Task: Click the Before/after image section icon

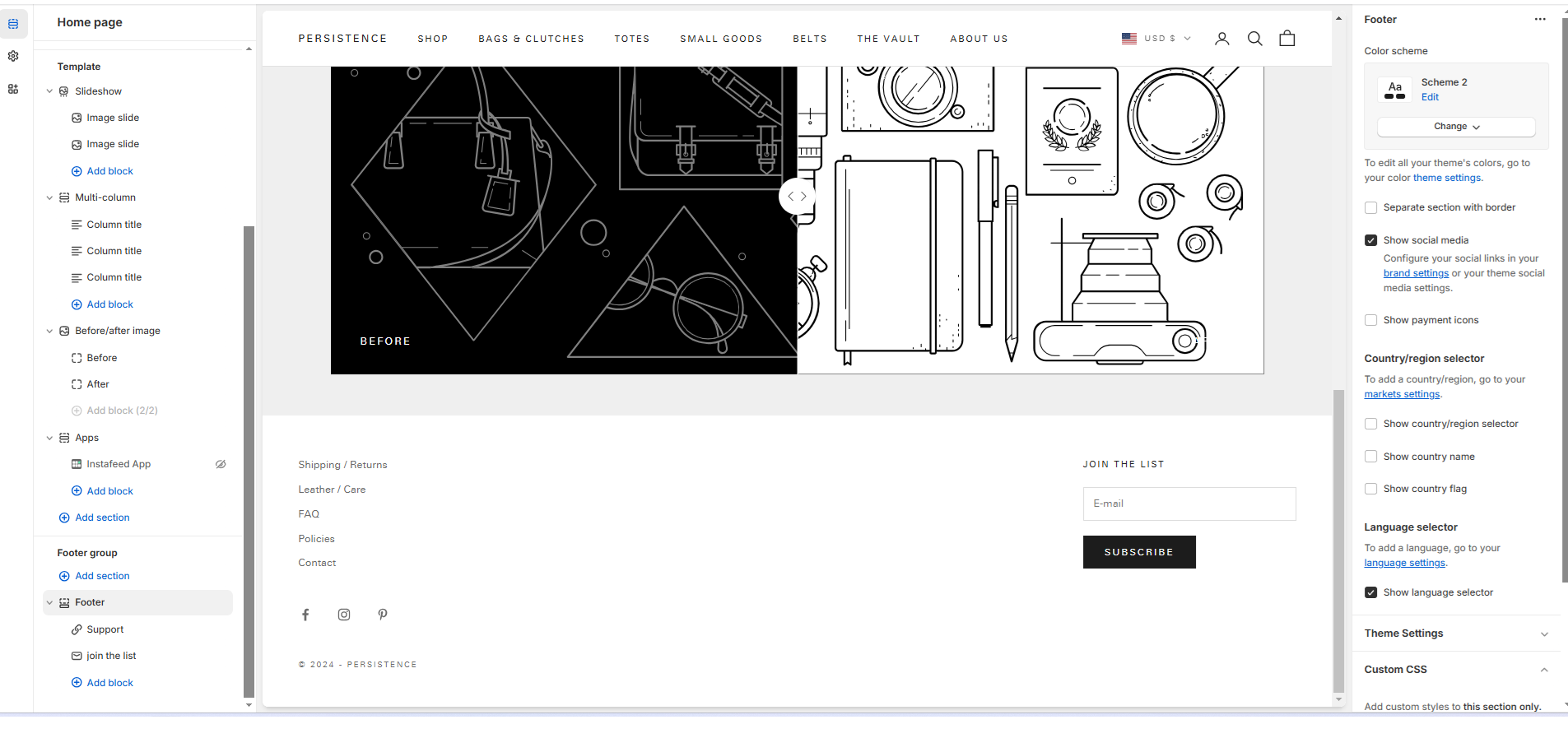Action: point(64,331)
